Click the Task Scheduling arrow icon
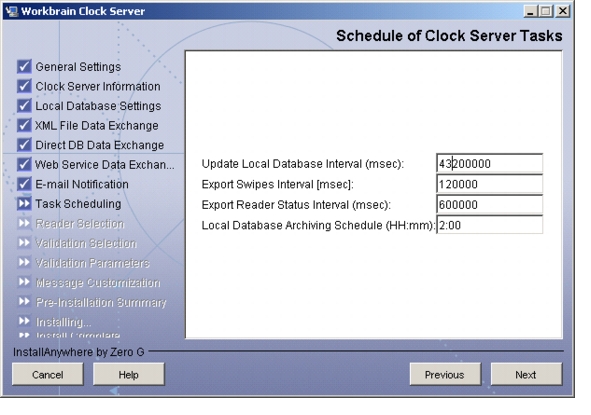The height and width of the screenshot is (415, 591). pyautogui.click(x=24, y=204)
